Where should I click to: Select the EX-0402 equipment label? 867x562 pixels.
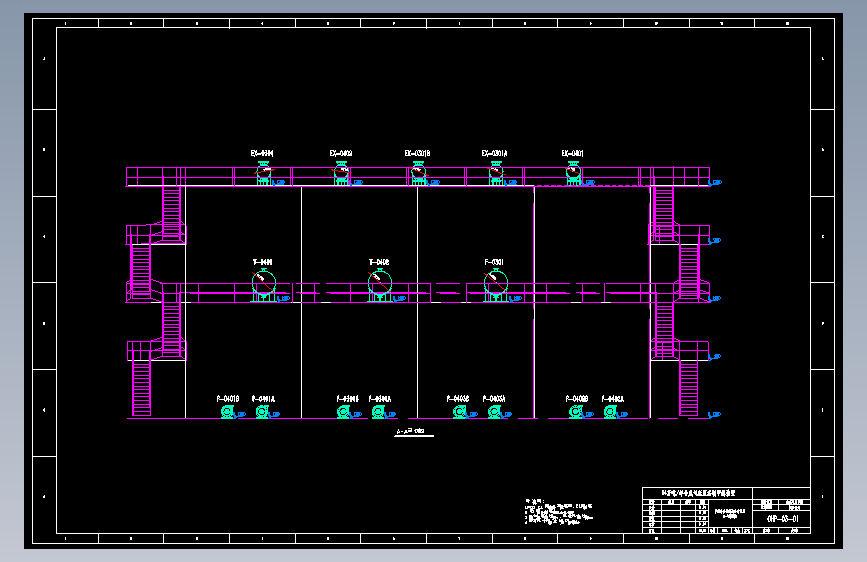click(x=341, y=153)
